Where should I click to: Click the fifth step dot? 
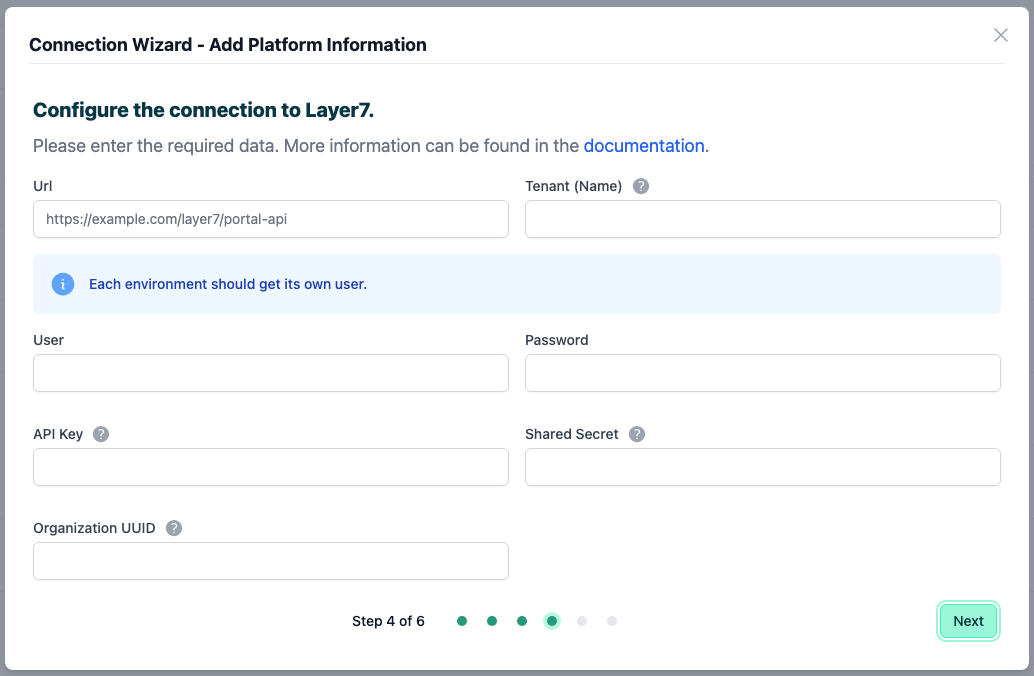(582, 621)
